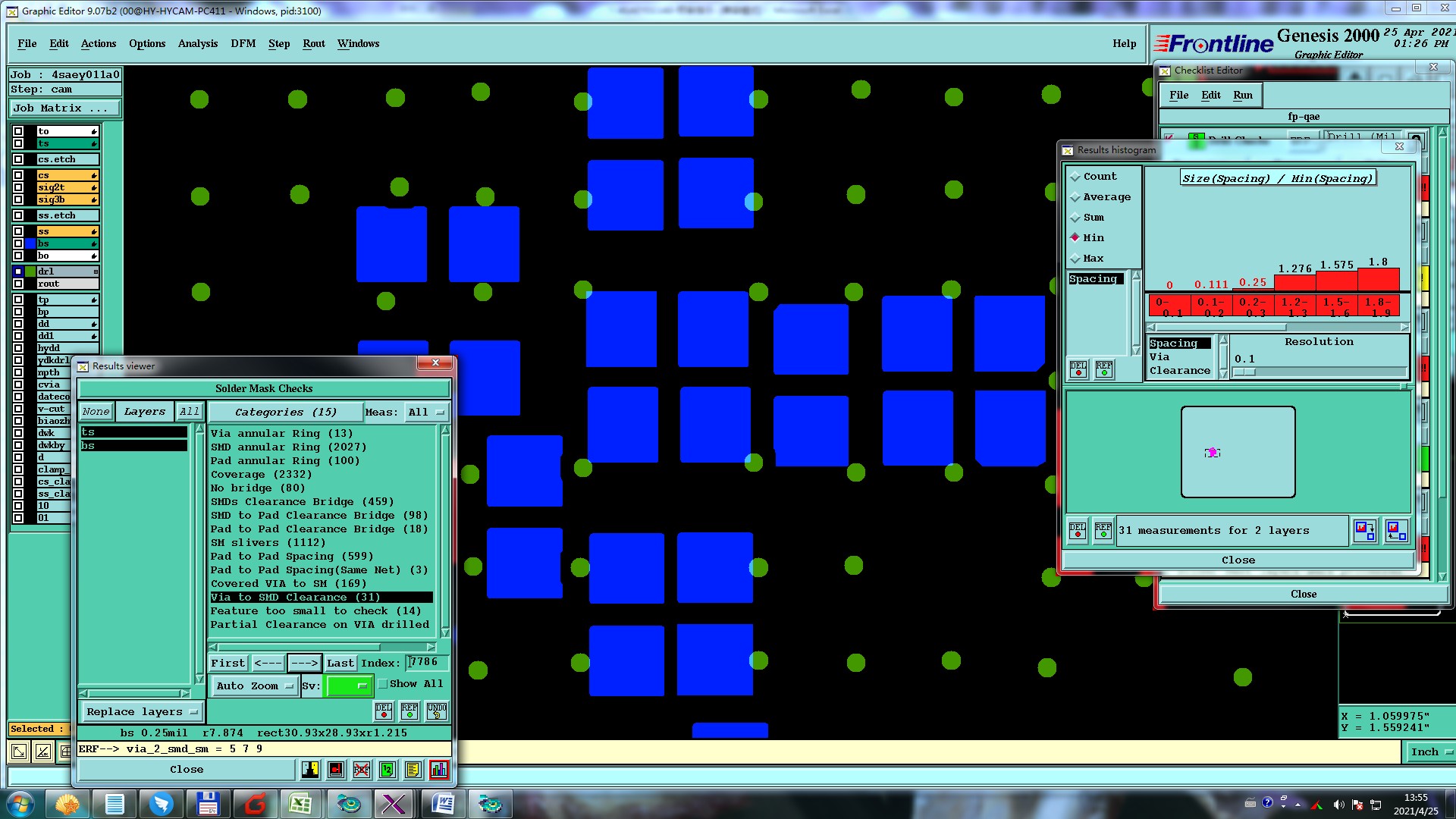Click the black and yellow figures icon
Image resolution: width=1456 pixels, height=819 pixels.
click(310, 770)
